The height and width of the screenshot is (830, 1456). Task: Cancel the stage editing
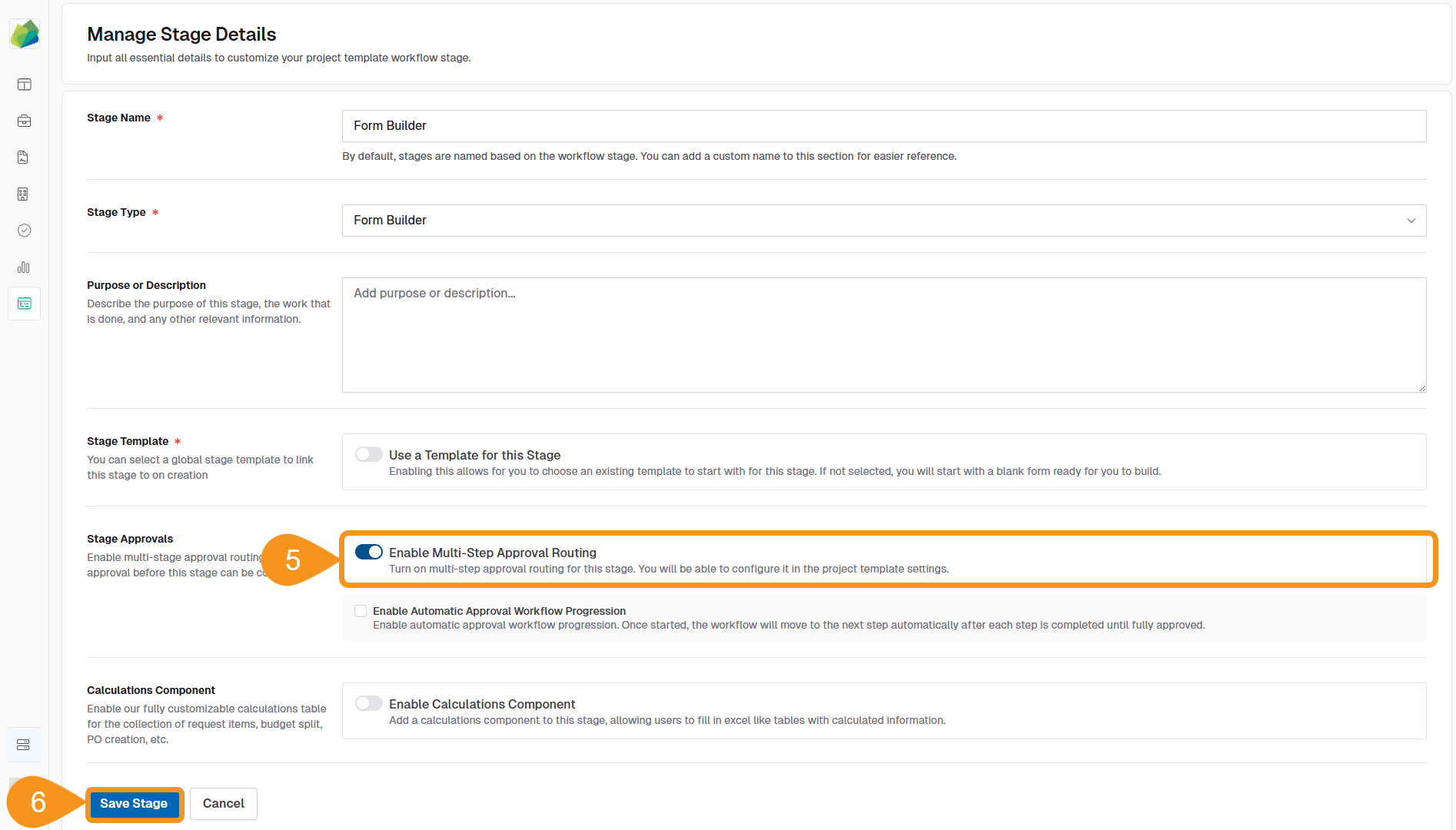[223, 803]
